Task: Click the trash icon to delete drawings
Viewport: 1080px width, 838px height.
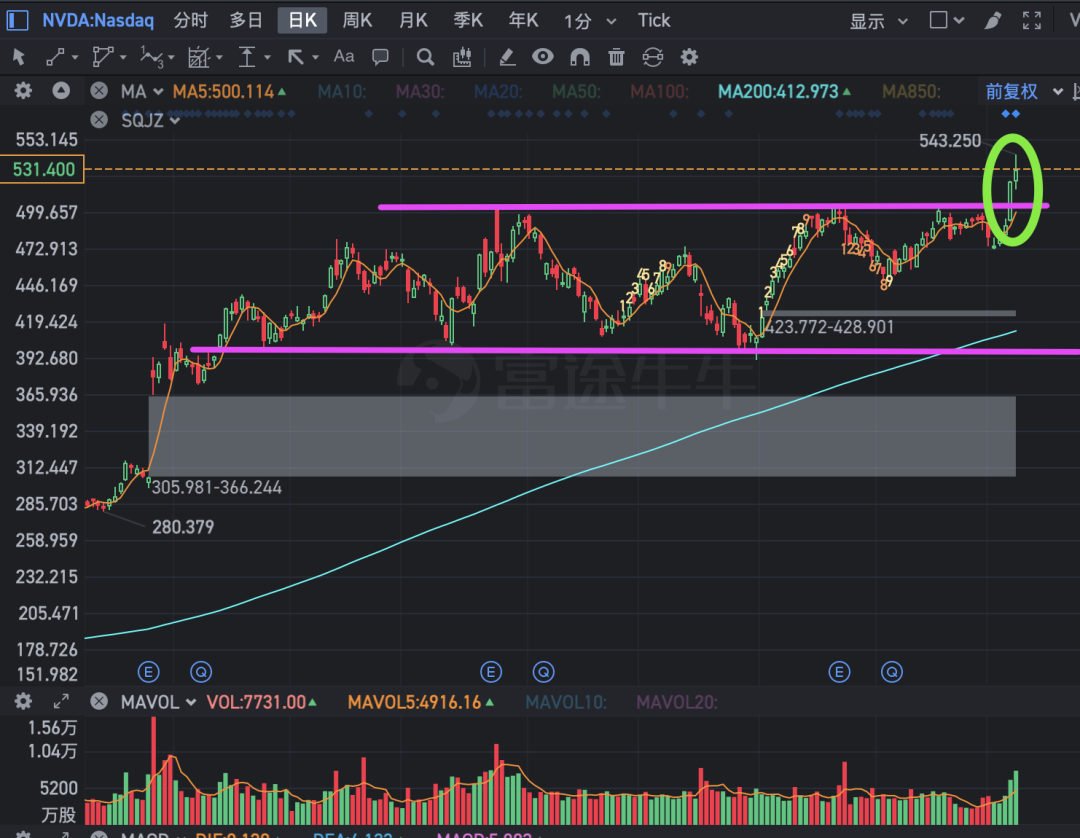Action: (x=617, y=57)
